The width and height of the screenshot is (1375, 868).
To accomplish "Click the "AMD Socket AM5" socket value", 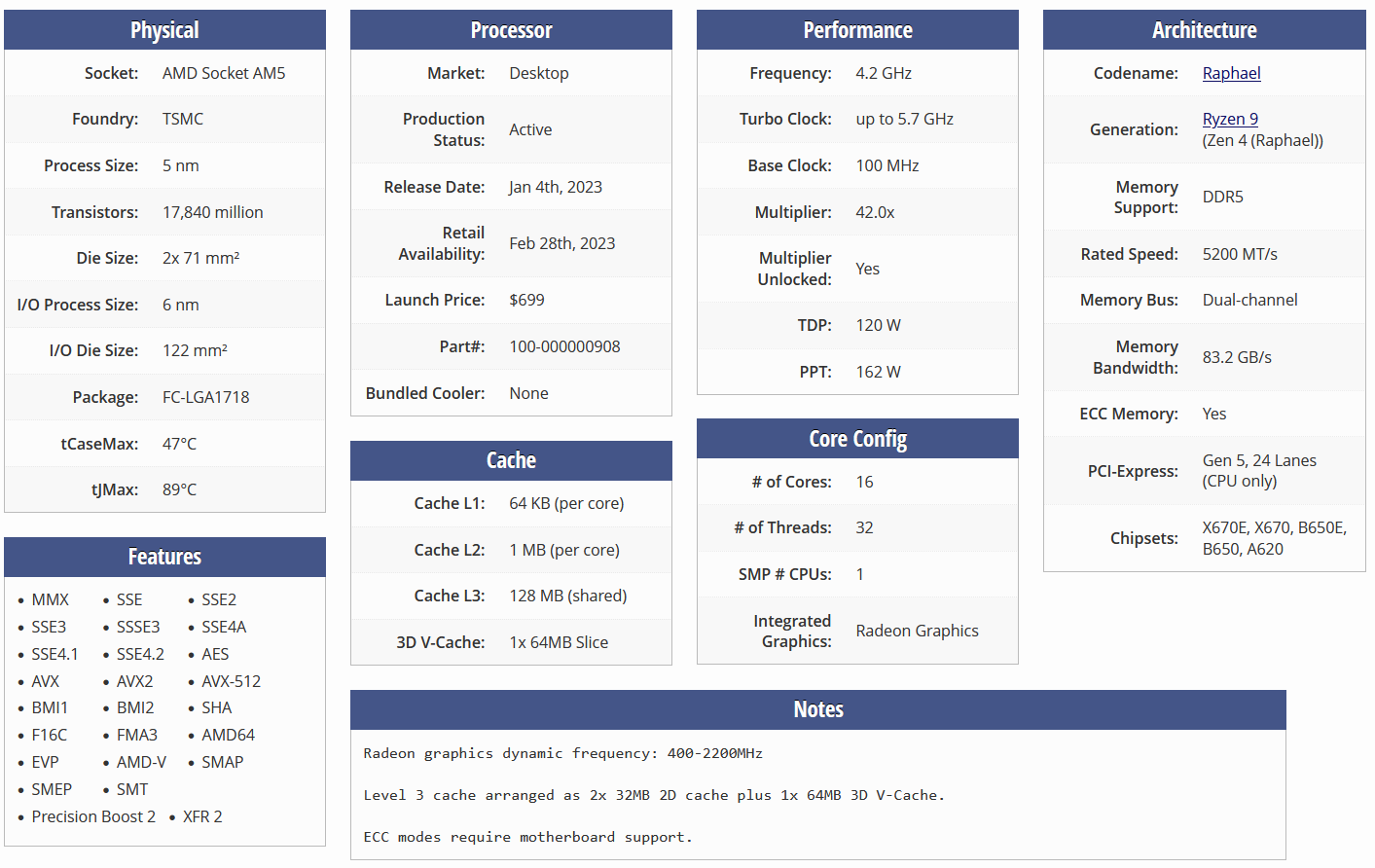I will (224, 73).
